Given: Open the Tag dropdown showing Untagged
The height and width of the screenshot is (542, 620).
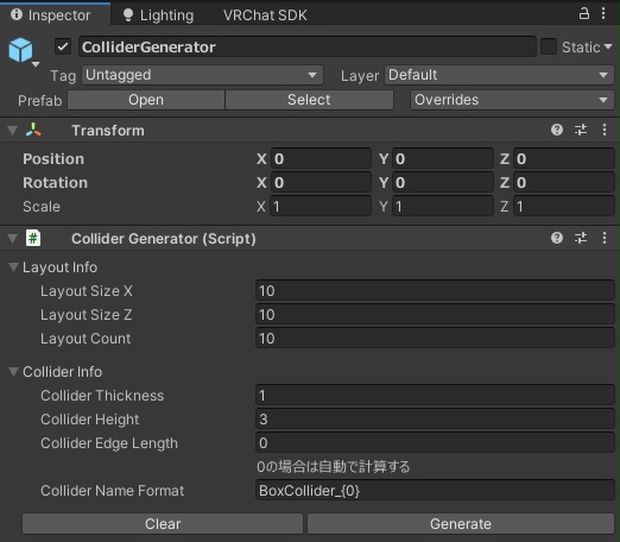Looking at the screenshot, I should (x=201, y=75).
